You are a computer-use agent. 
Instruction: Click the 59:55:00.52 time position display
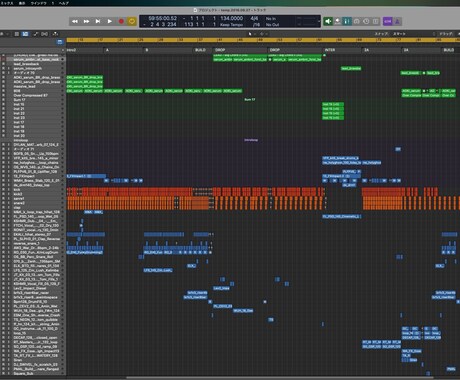[163, 18]
